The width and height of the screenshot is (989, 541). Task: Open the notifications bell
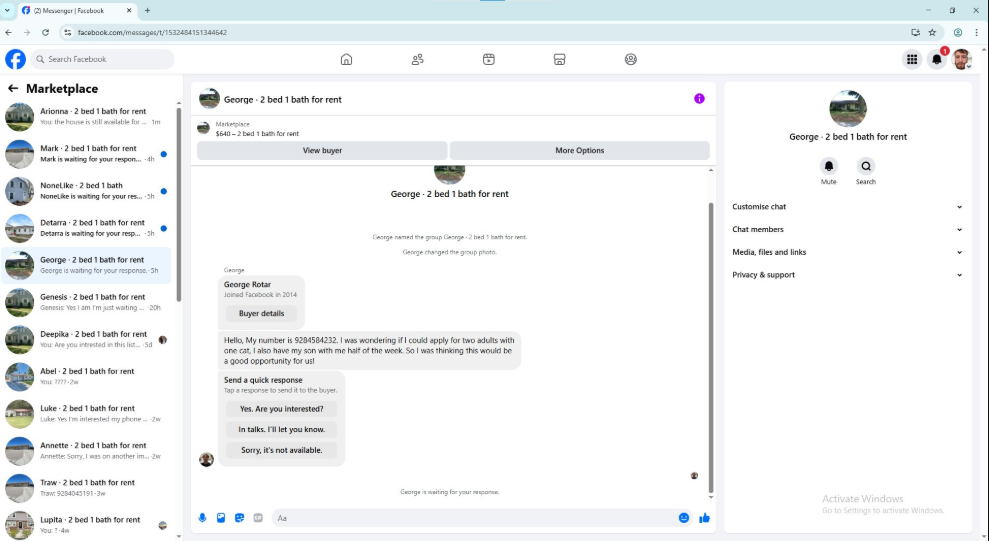coord(937,59)
